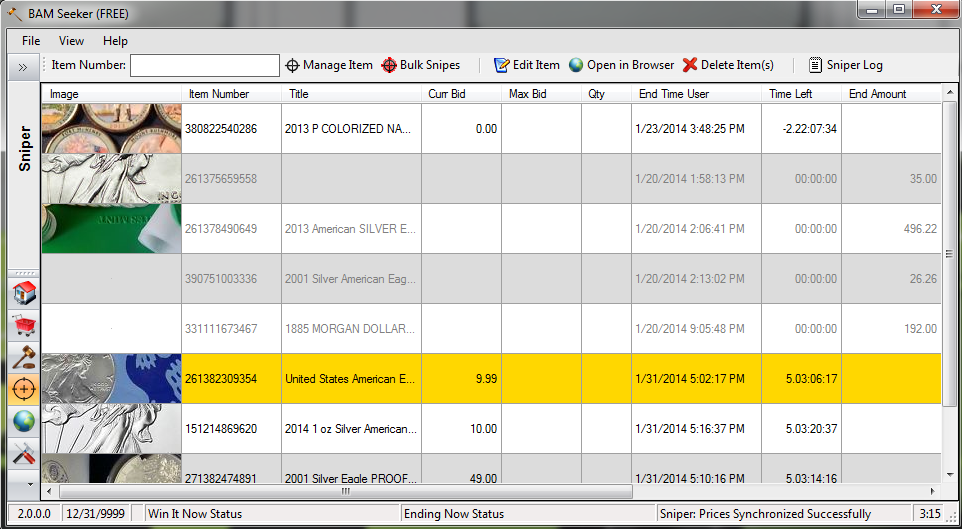This screenshot has width=962, height=529.
Task: Sort by the Max Bid column header
Action: tap(542, 94)
